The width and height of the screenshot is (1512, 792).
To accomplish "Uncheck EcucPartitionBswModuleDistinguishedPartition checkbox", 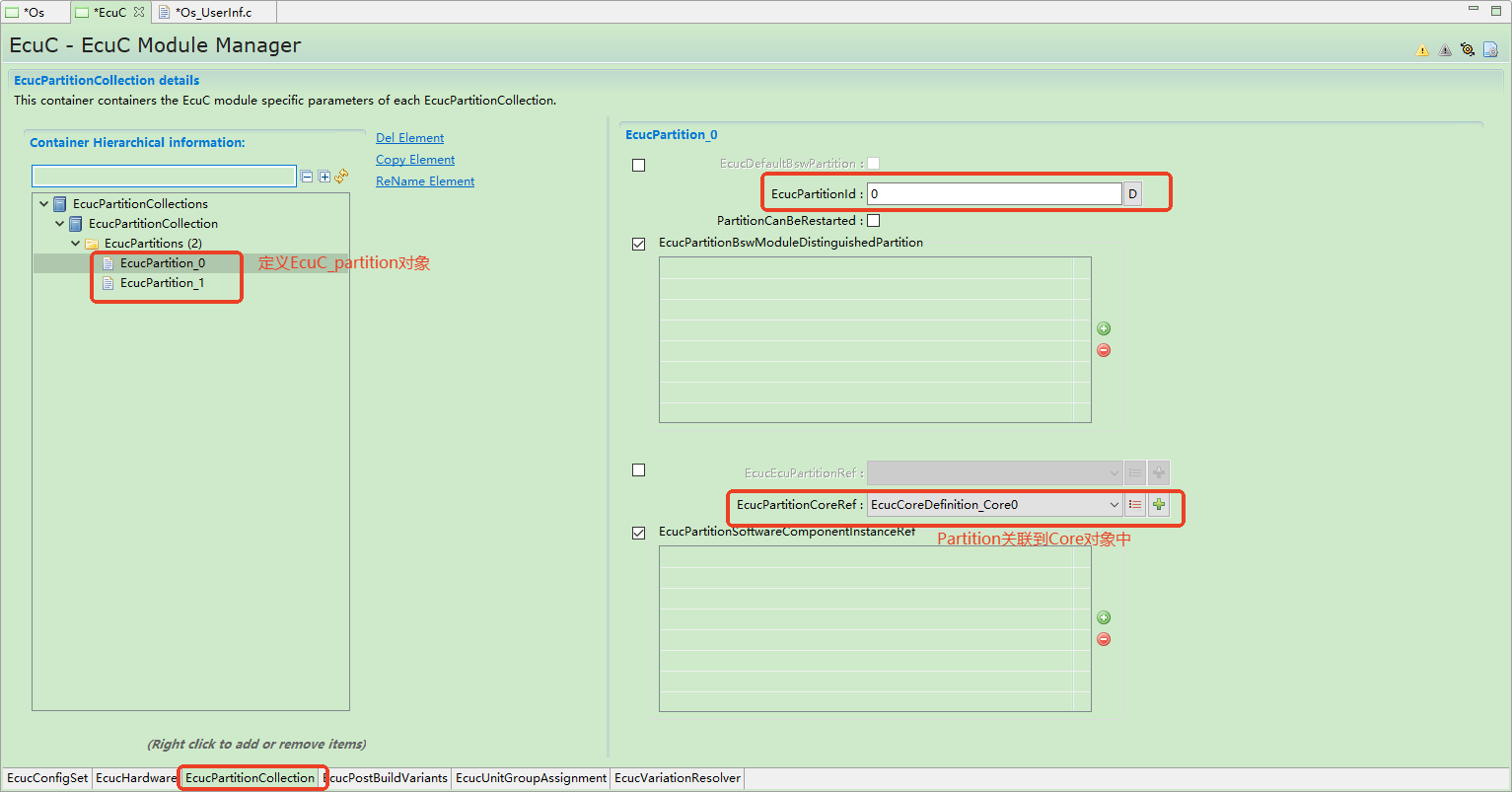I will 638,244.
